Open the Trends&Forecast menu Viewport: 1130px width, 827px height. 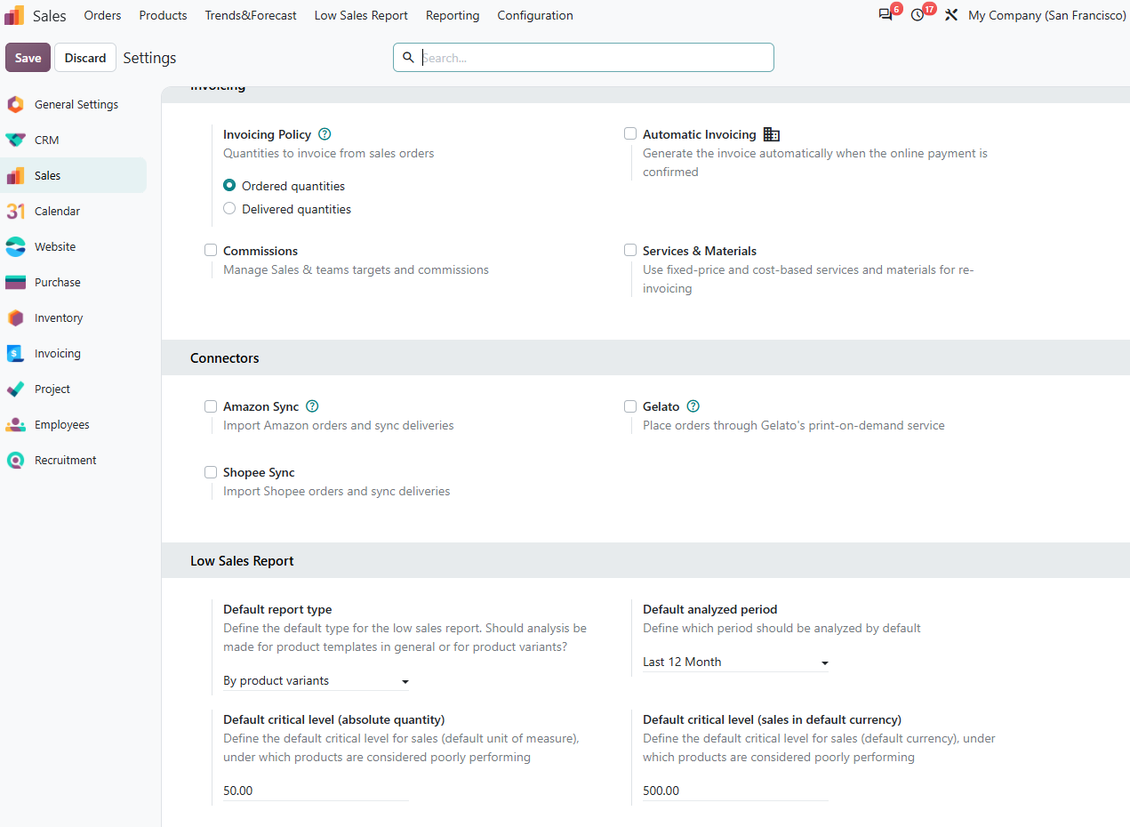[250, 15]
